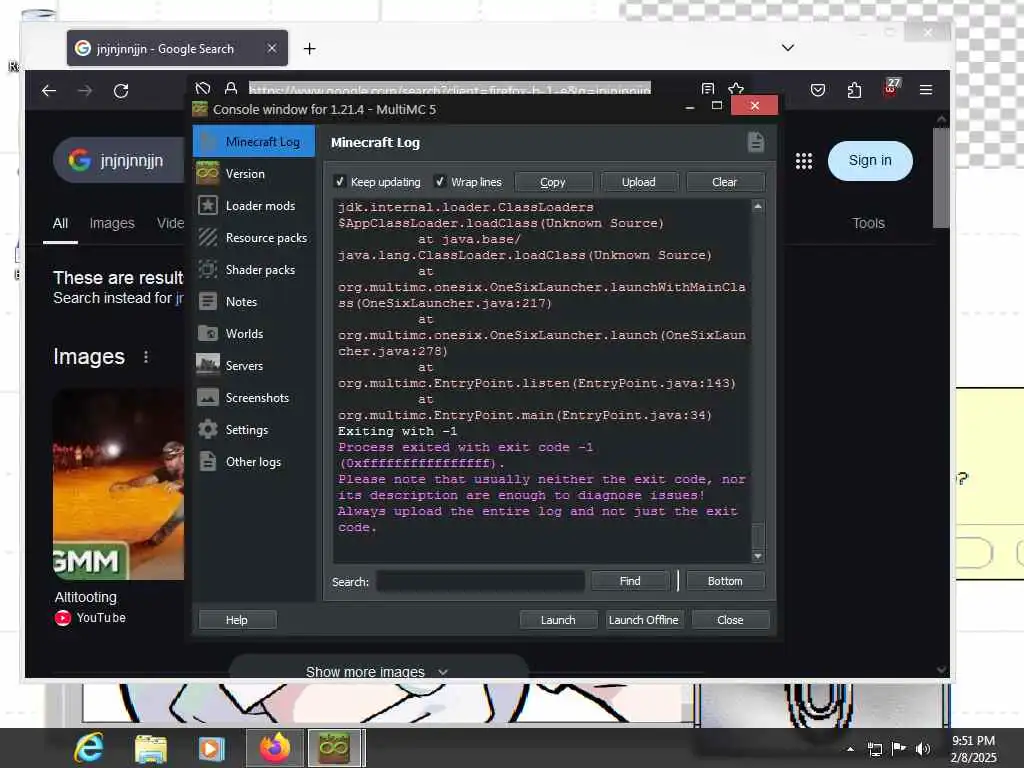Click the extension icon with 27 badge
The image size is (1024, 768).
(x=891, y=88)
